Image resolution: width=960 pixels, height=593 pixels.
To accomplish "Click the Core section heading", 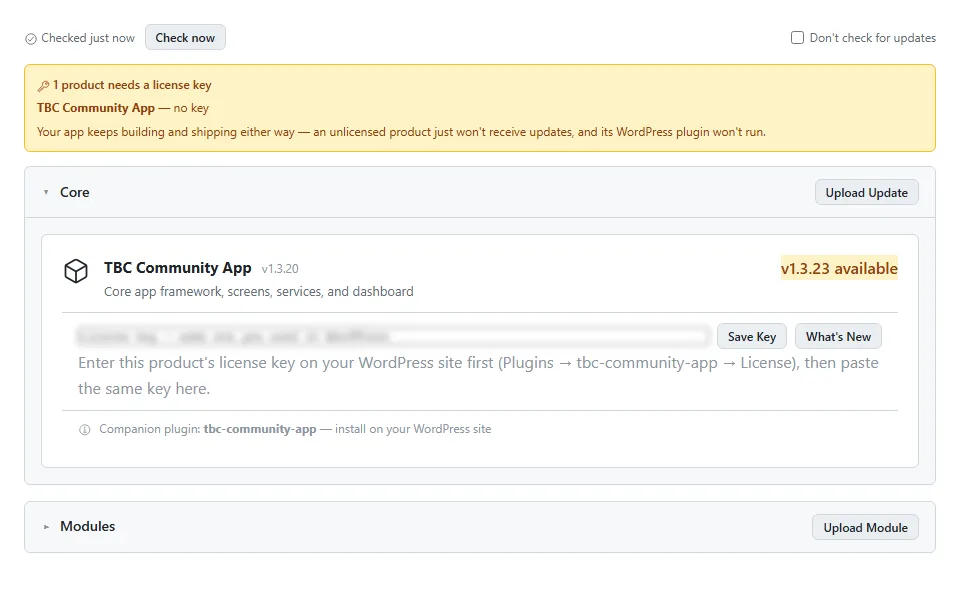I will tap(75, 192).
